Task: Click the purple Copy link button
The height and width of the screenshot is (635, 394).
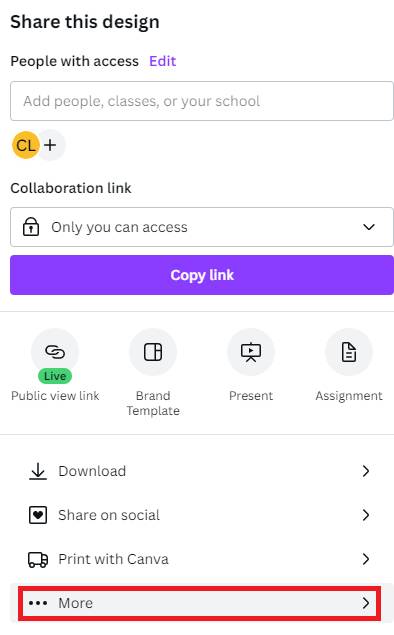Action: 202,275
